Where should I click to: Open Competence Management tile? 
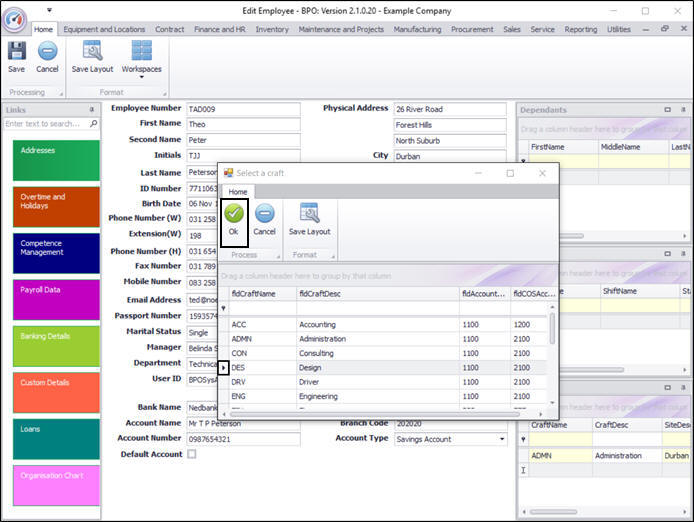56,253
